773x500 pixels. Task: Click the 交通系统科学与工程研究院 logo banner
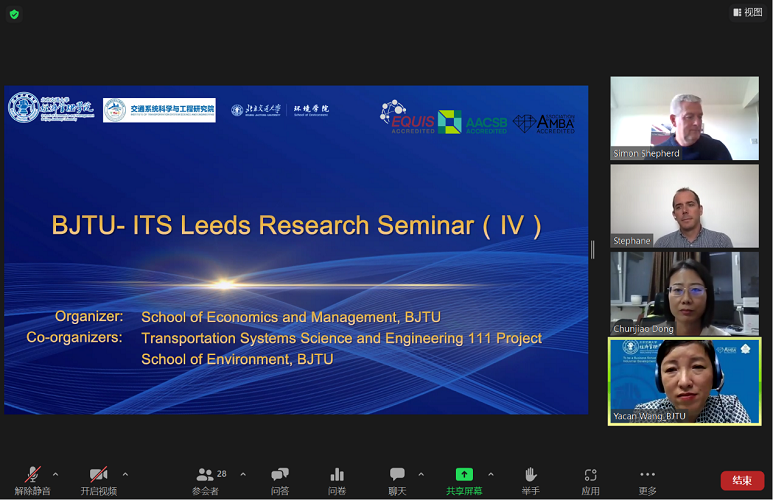(x=159, y=109)
